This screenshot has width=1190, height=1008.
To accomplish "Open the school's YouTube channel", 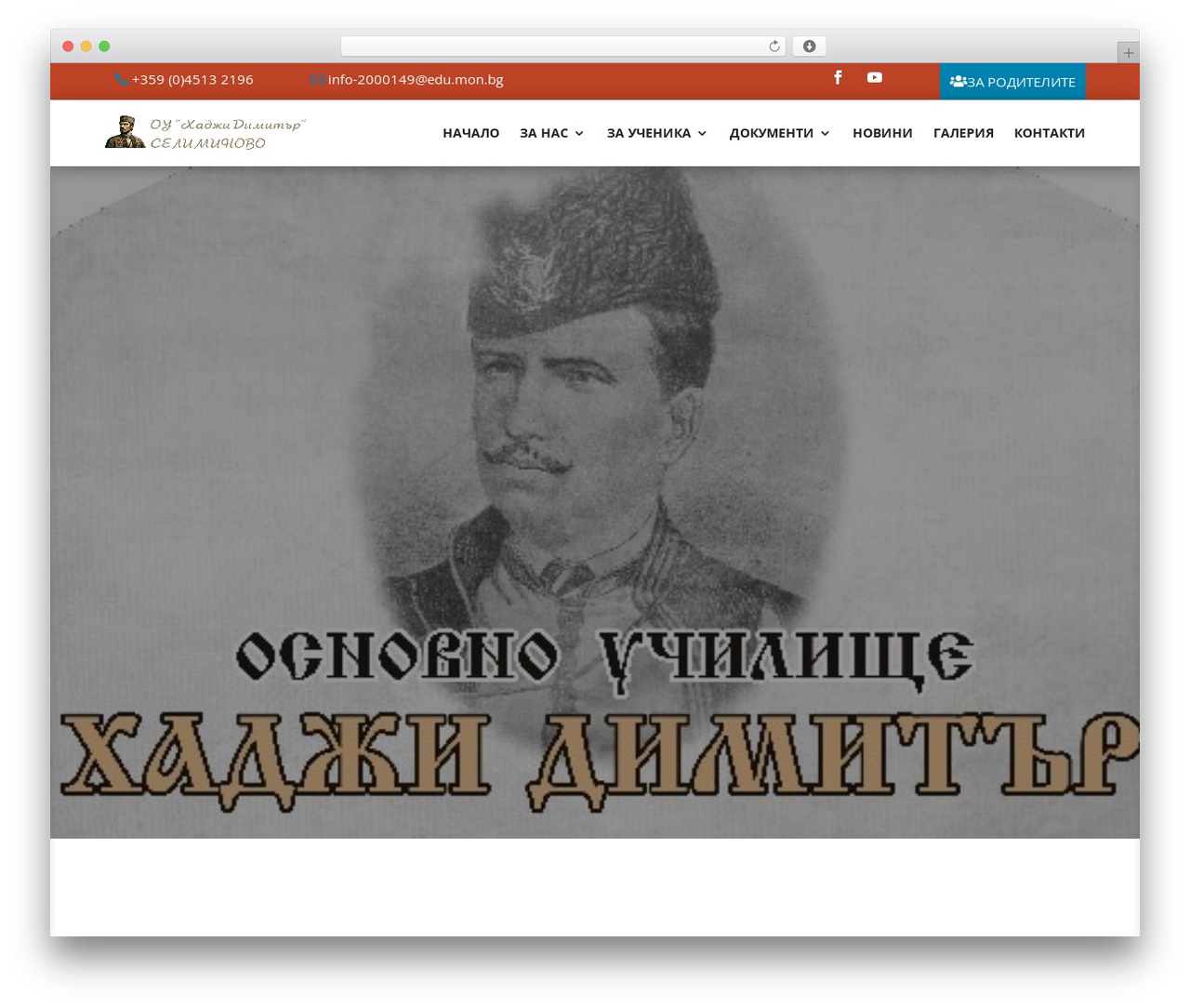I will (x=875, y=77).
